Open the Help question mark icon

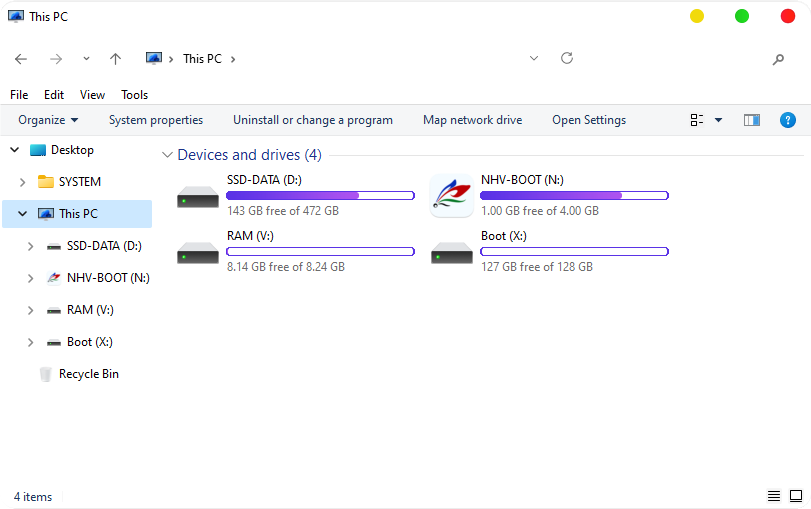pyautogui.click(x=787, y=120)
